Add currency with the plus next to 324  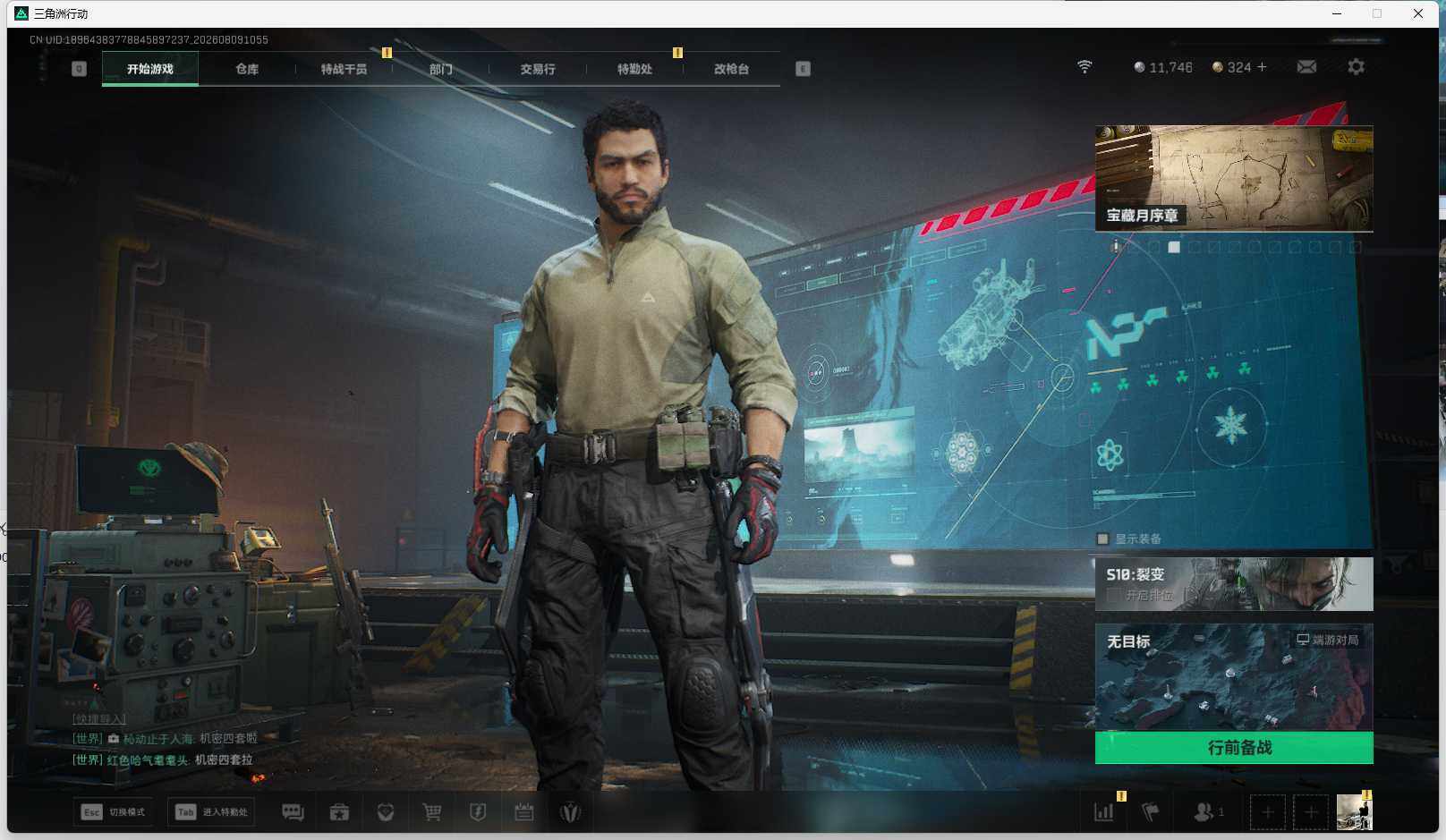1262,67
